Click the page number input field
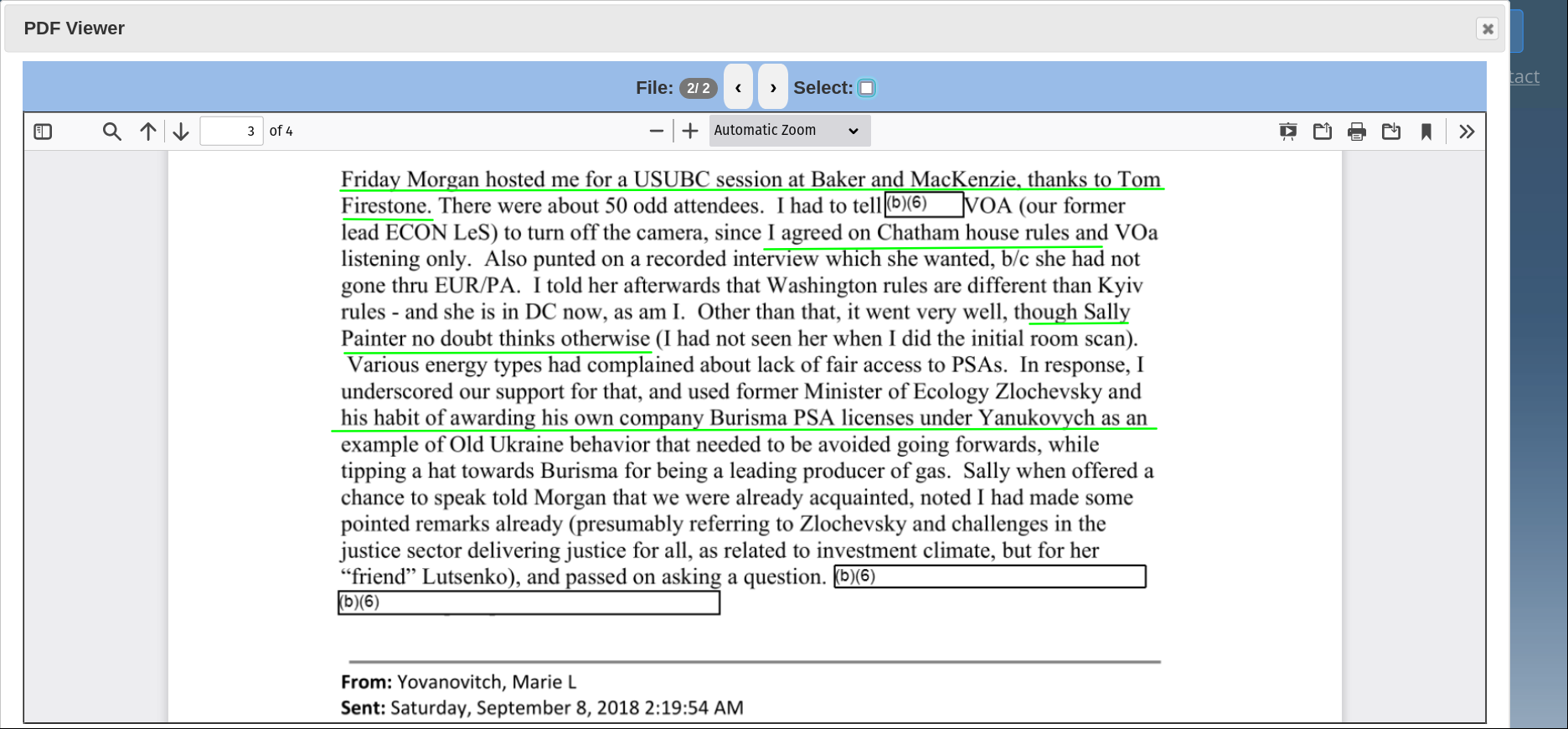Screen dimensions: 1568x729 tap(232, 131)
